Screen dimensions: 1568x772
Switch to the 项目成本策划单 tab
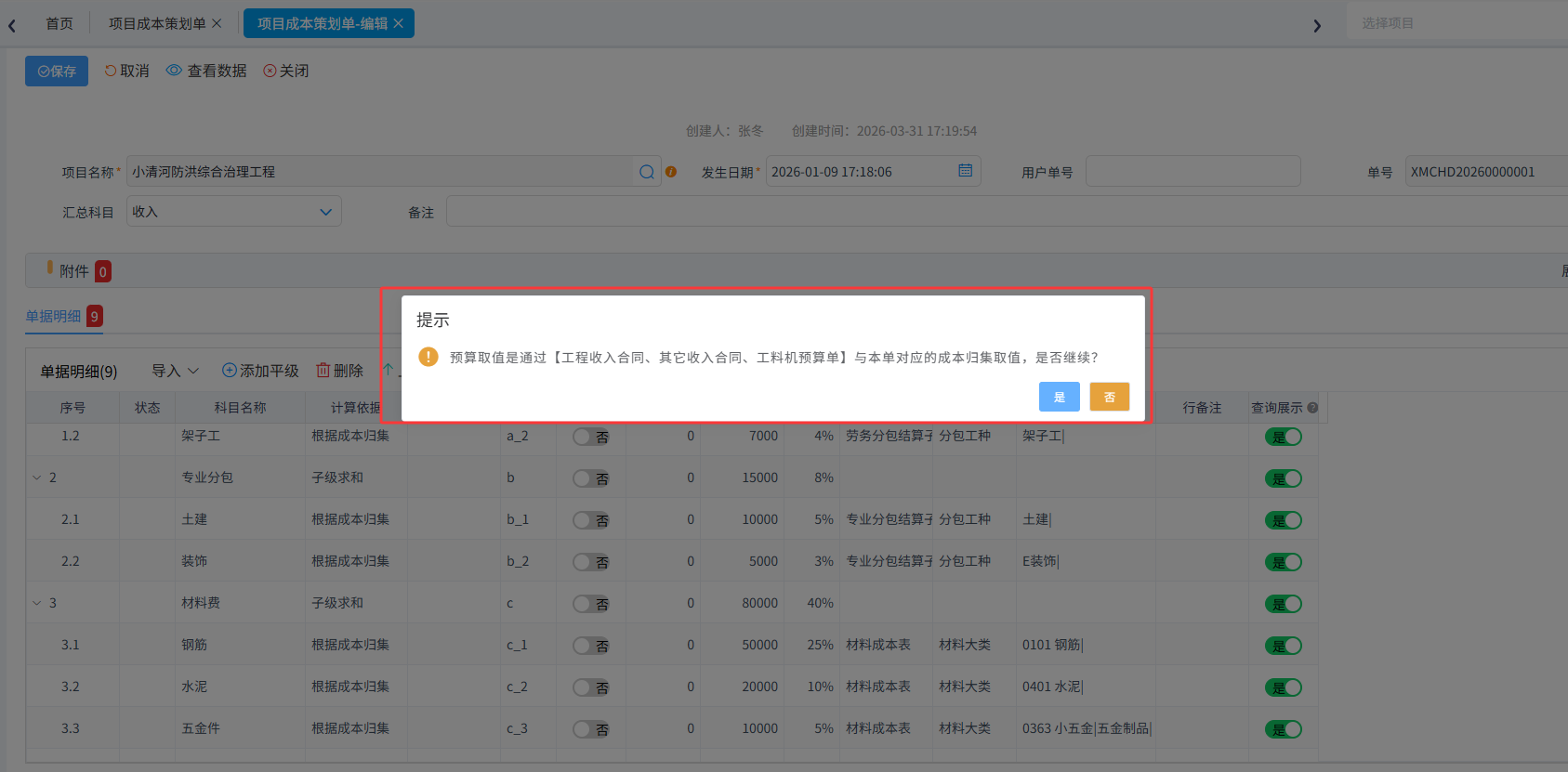pyautogui.click(x=157, y=23)
